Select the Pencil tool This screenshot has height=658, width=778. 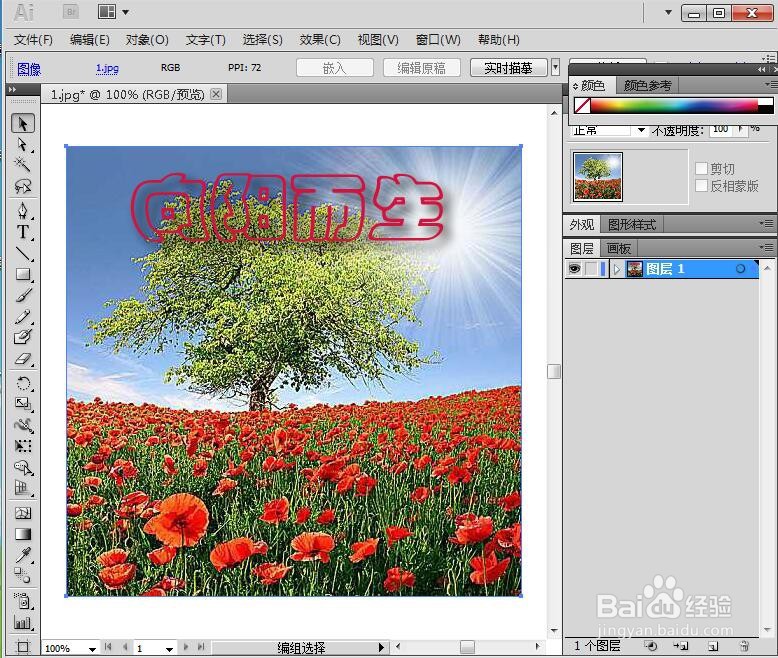tap(23, 317)
